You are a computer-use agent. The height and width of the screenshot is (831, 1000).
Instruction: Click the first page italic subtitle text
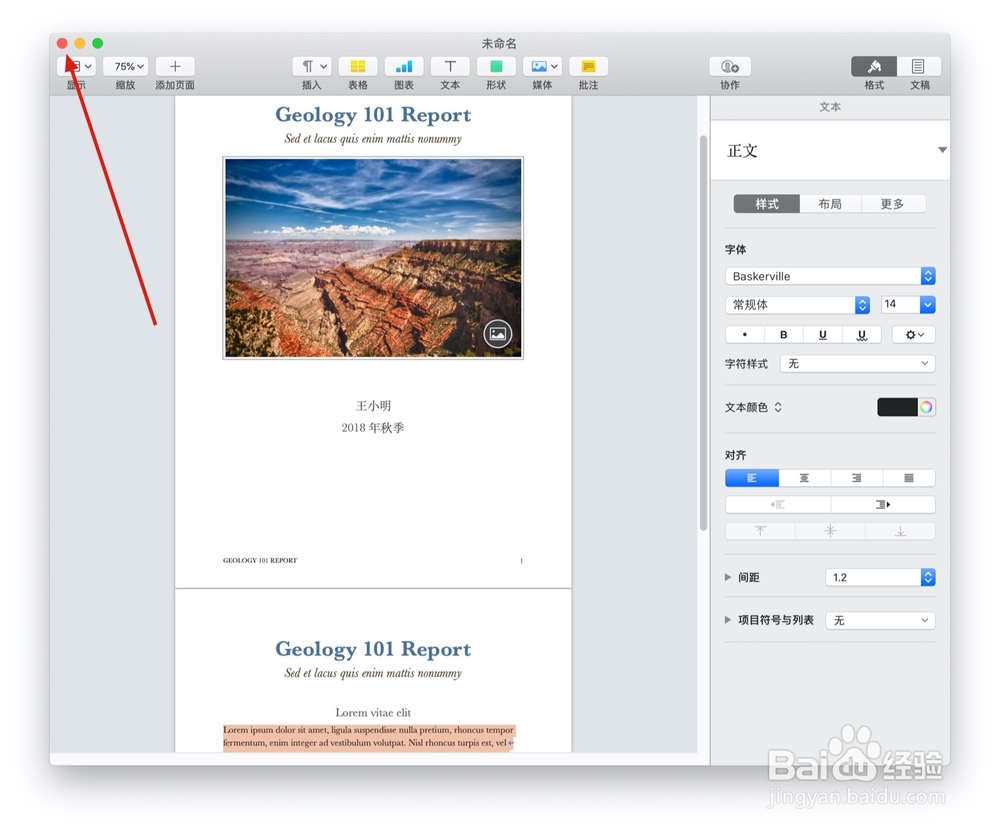coord(373,139)
